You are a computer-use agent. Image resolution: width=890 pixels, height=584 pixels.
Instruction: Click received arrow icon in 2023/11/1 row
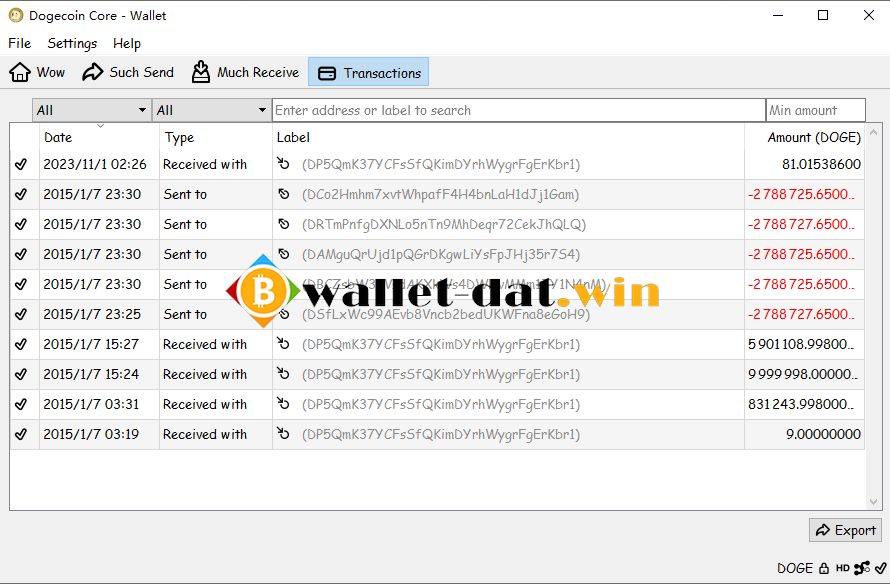[283, 163]
